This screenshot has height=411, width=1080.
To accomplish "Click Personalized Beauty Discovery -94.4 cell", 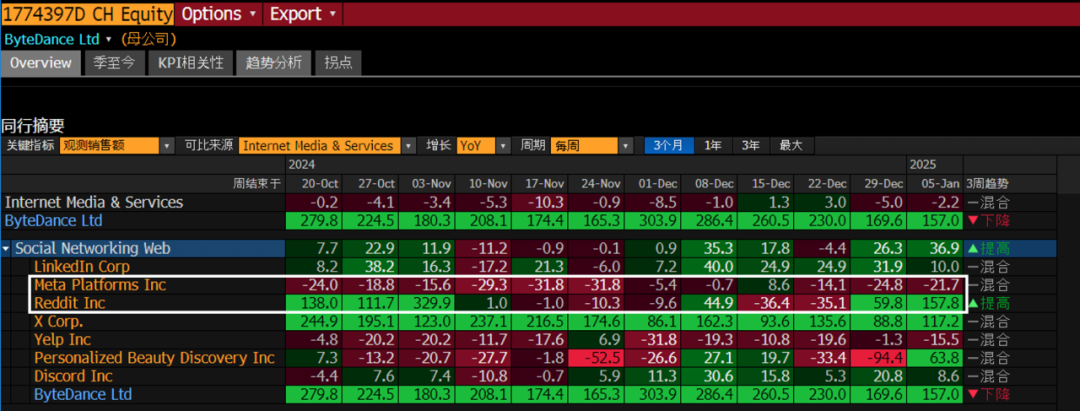I will point(880,358).
